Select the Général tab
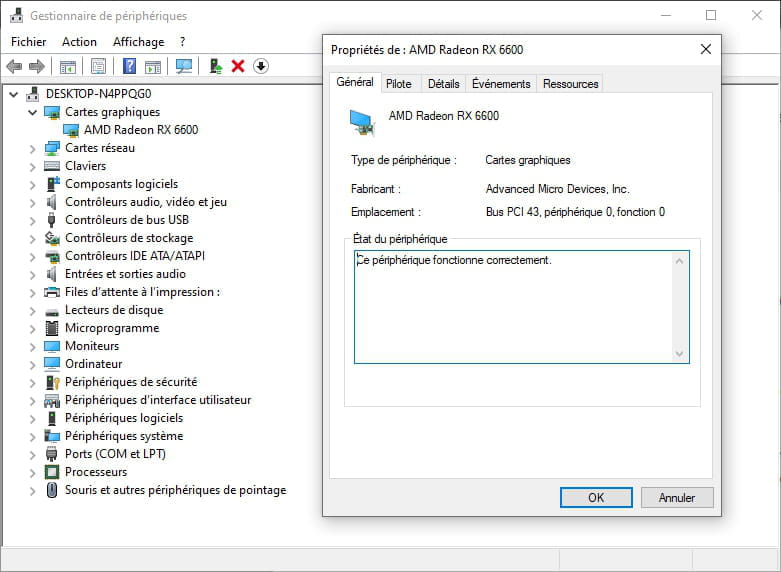This screenshot has width=781, height=572. coord(355,82)
